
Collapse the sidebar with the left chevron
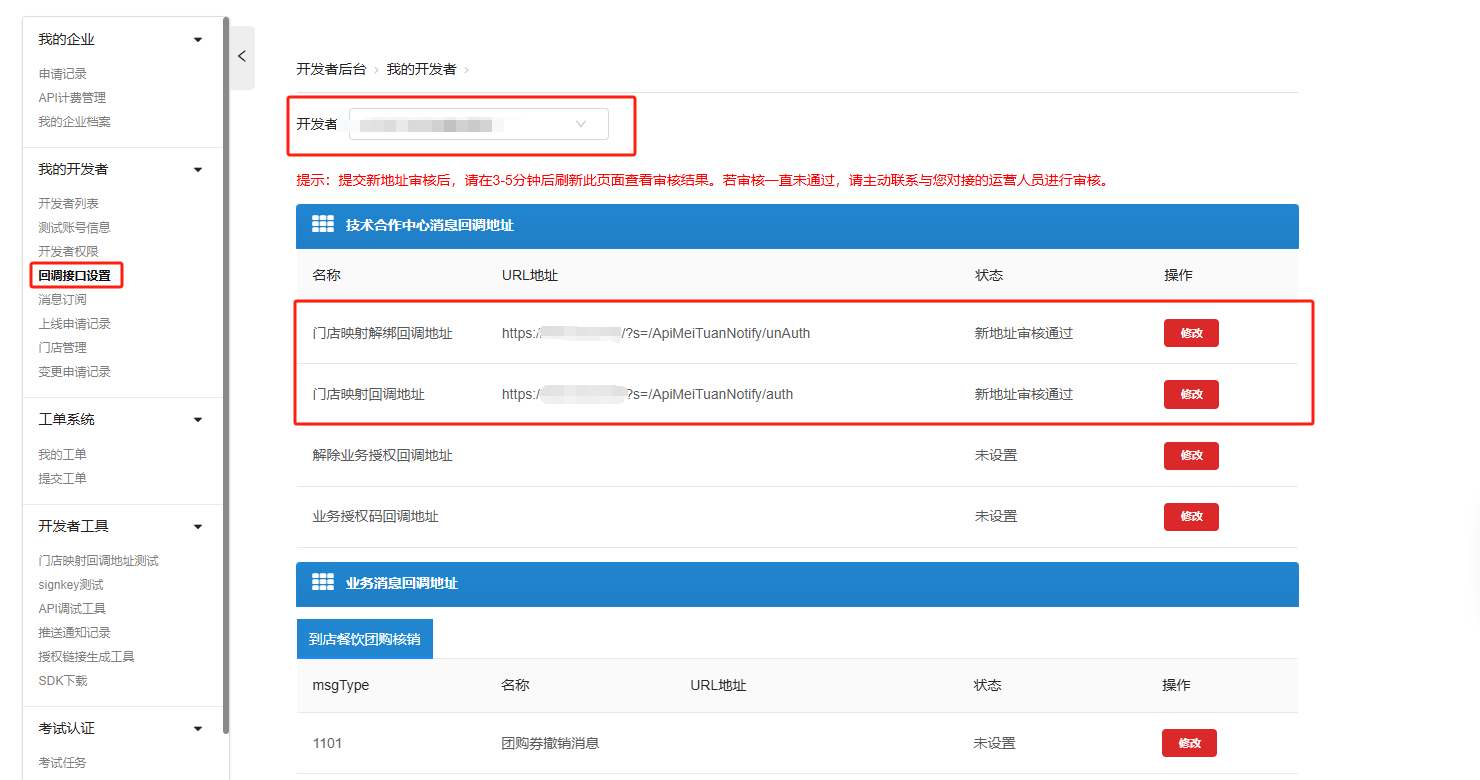[241, 57]
